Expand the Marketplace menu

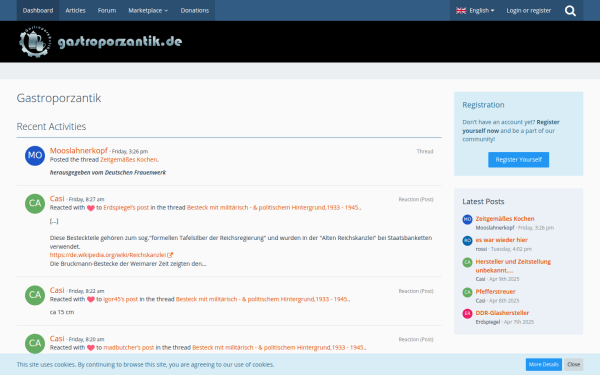tap(148, 11)
